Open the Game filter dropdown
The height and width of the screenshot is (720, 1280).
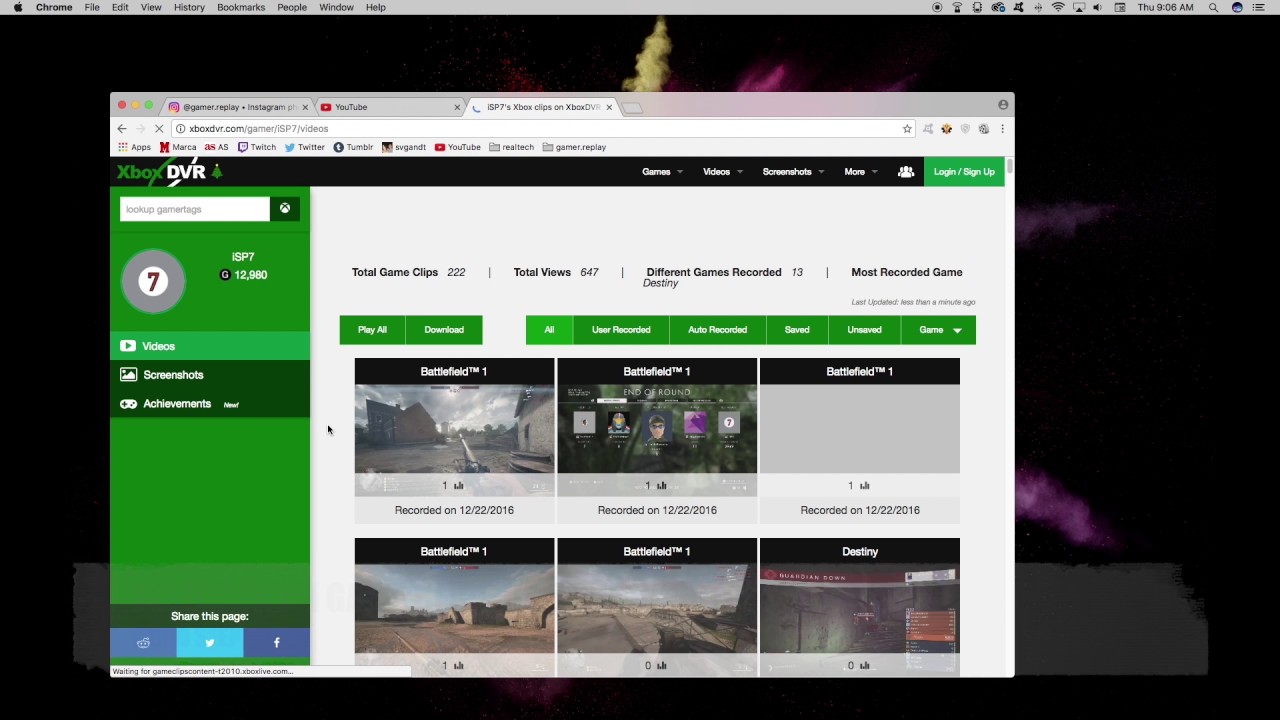[x=939, y=330]
